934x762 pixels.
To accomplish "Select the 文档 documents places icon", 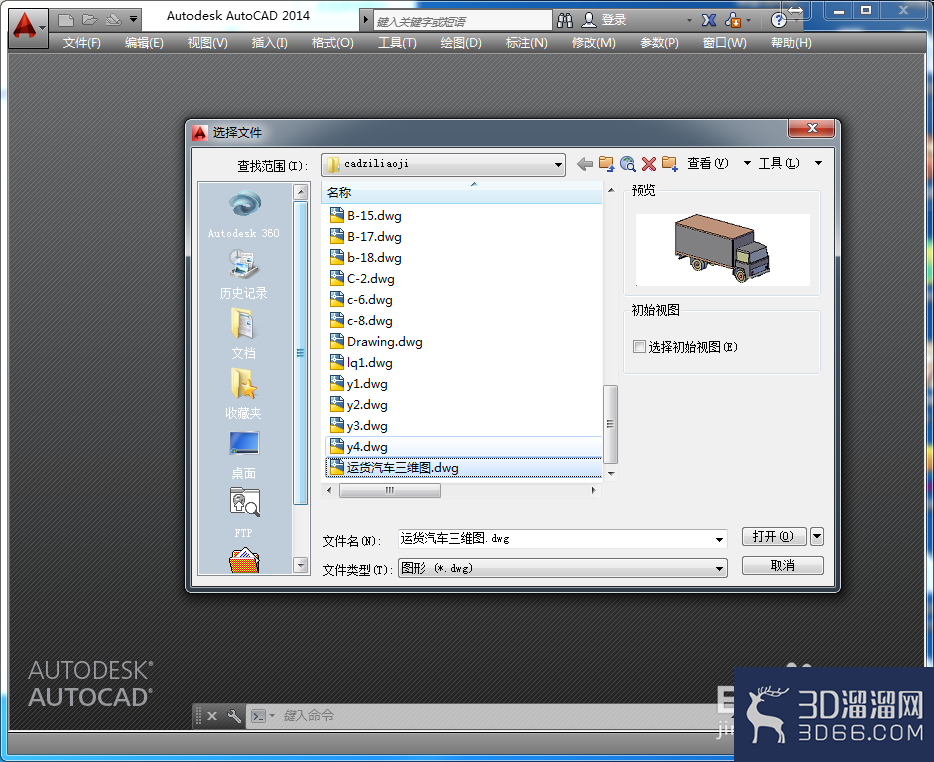I will click(x=244, y=334).
